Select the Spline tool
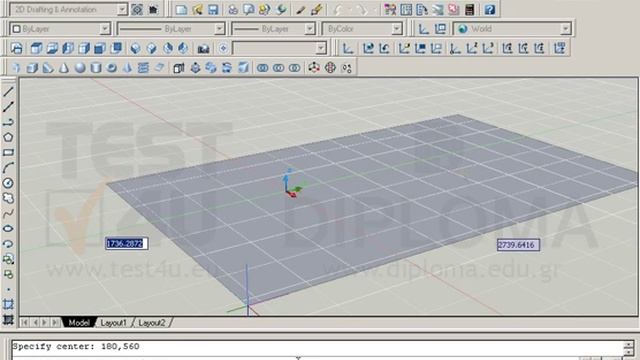The width and height of the screenshot is (640, 360). pyautogui.click(x=8, y=213)
